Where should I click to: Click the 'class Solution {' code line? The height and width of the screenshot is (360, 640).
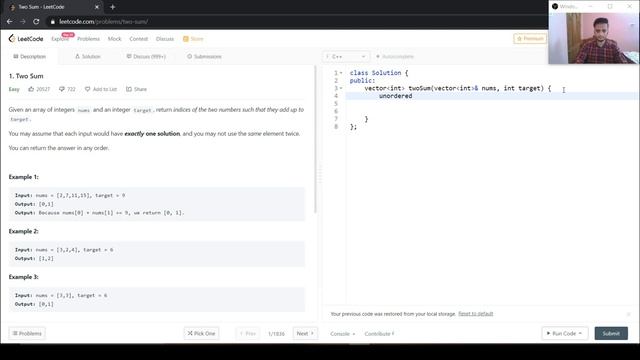coord(379,73)
